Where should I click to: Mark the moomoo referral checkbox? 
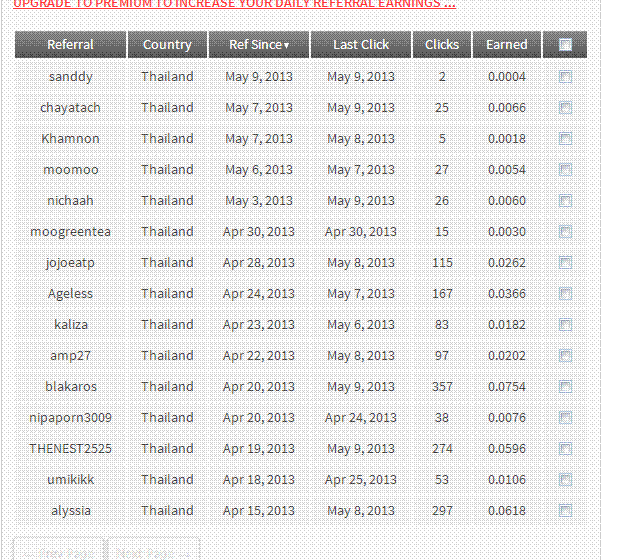(x=565, y=170)
